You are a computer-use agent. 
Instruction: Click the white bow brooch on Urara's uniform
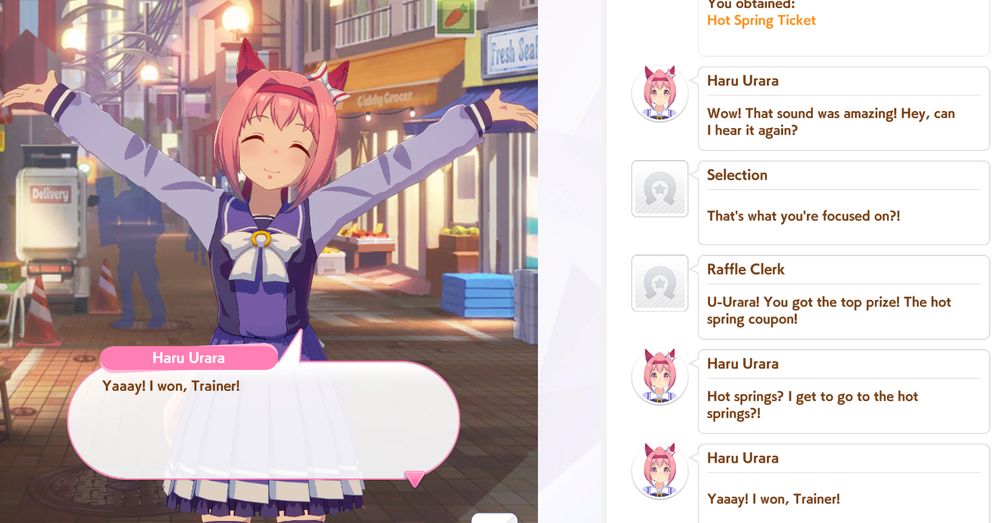pyautogui.click(x=260, y=251)
